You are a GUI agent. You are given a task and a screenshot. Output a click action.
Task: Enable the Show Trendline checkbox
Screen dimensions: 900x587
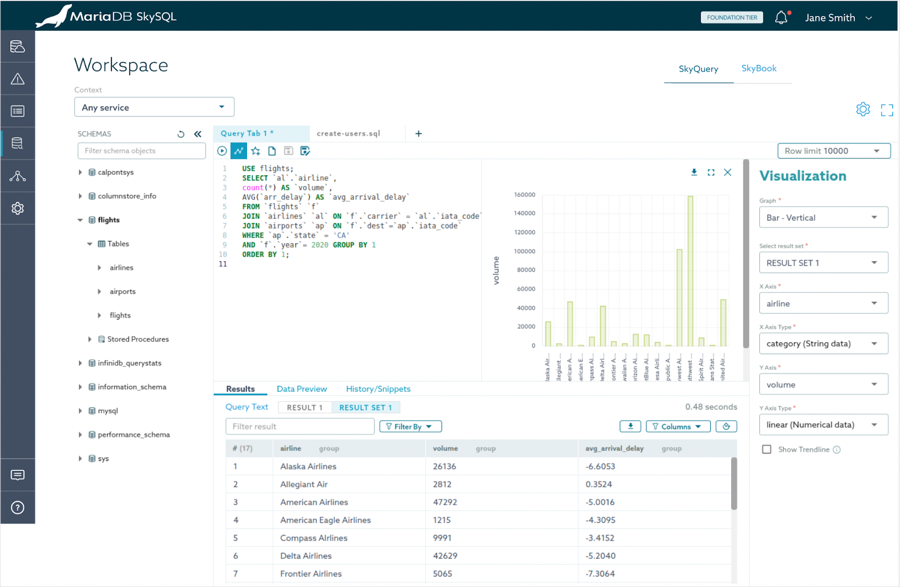point(767,450)
